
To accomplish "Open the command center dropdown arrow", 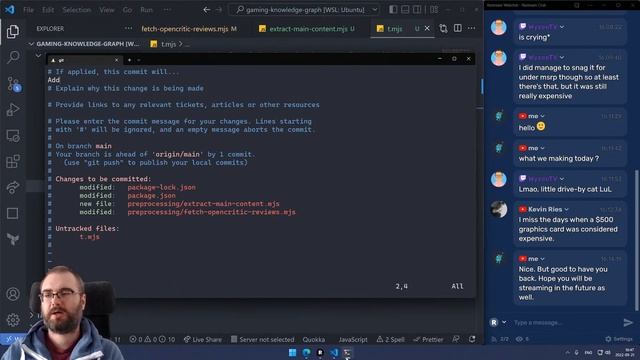I will click(374, 9).
